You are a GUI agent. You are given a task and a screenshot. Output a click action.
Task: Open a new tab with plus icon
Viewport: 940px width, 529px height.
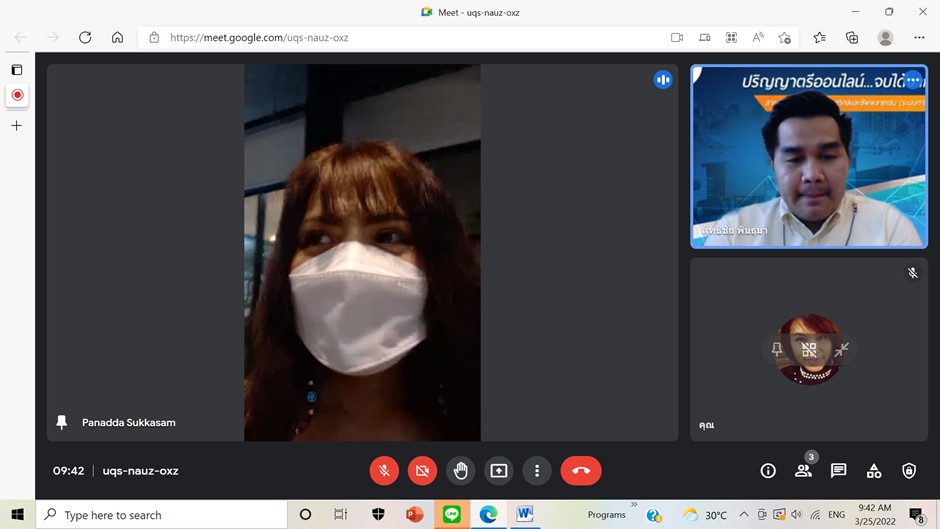pos(16,126)
